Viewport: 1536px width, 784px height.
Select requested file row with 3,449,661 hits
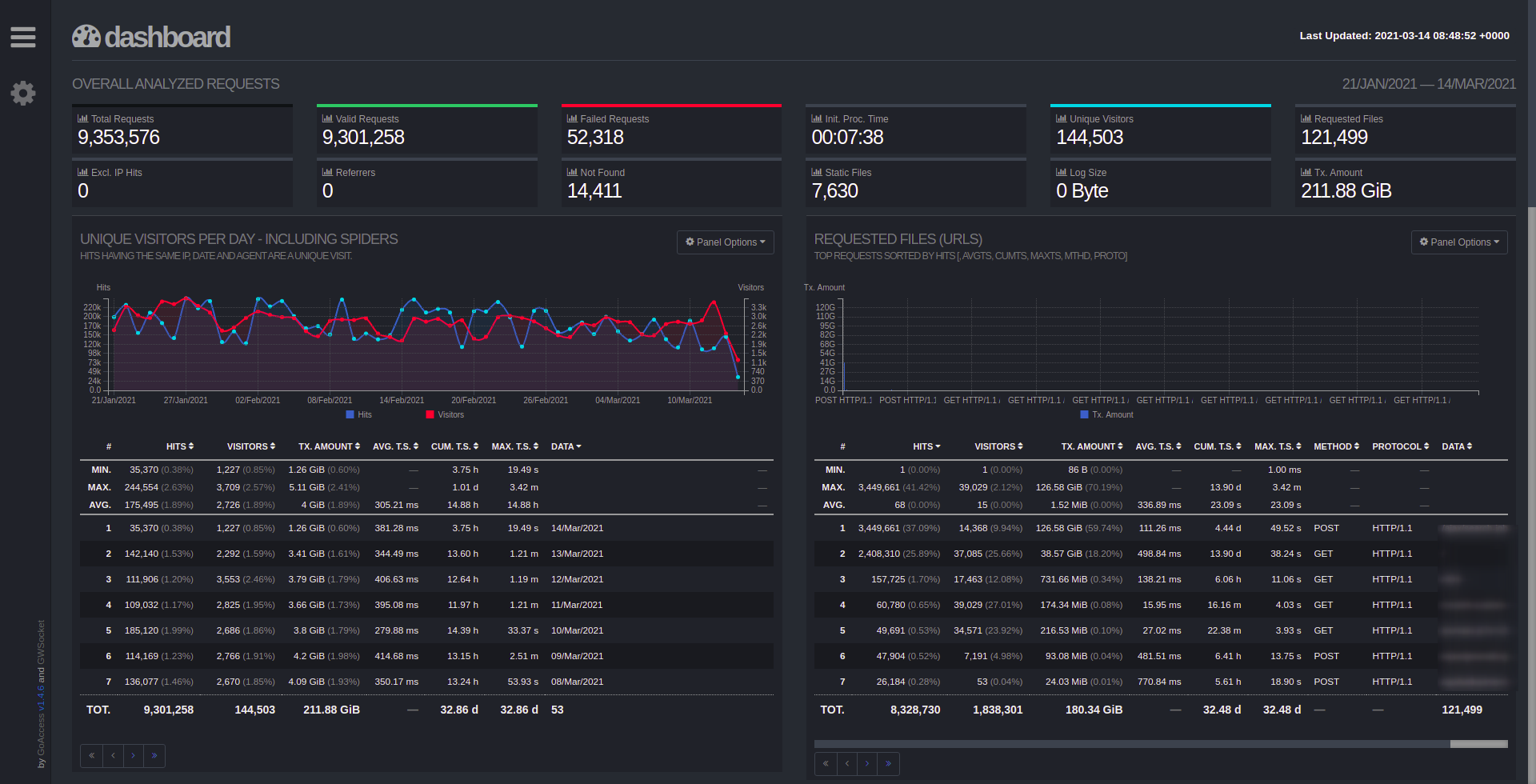pos(1161,528)
